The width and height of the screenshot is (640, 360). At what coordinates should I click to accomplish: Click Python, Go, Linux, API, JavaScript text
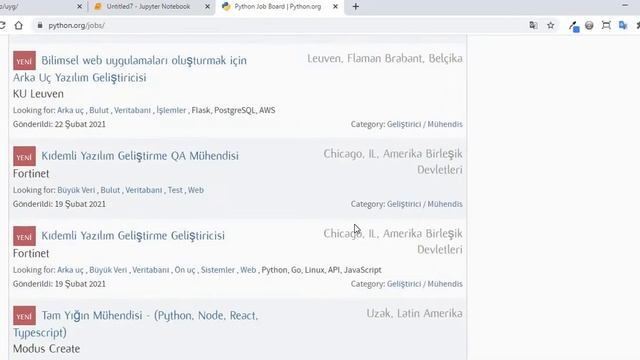tap(321, 270)
